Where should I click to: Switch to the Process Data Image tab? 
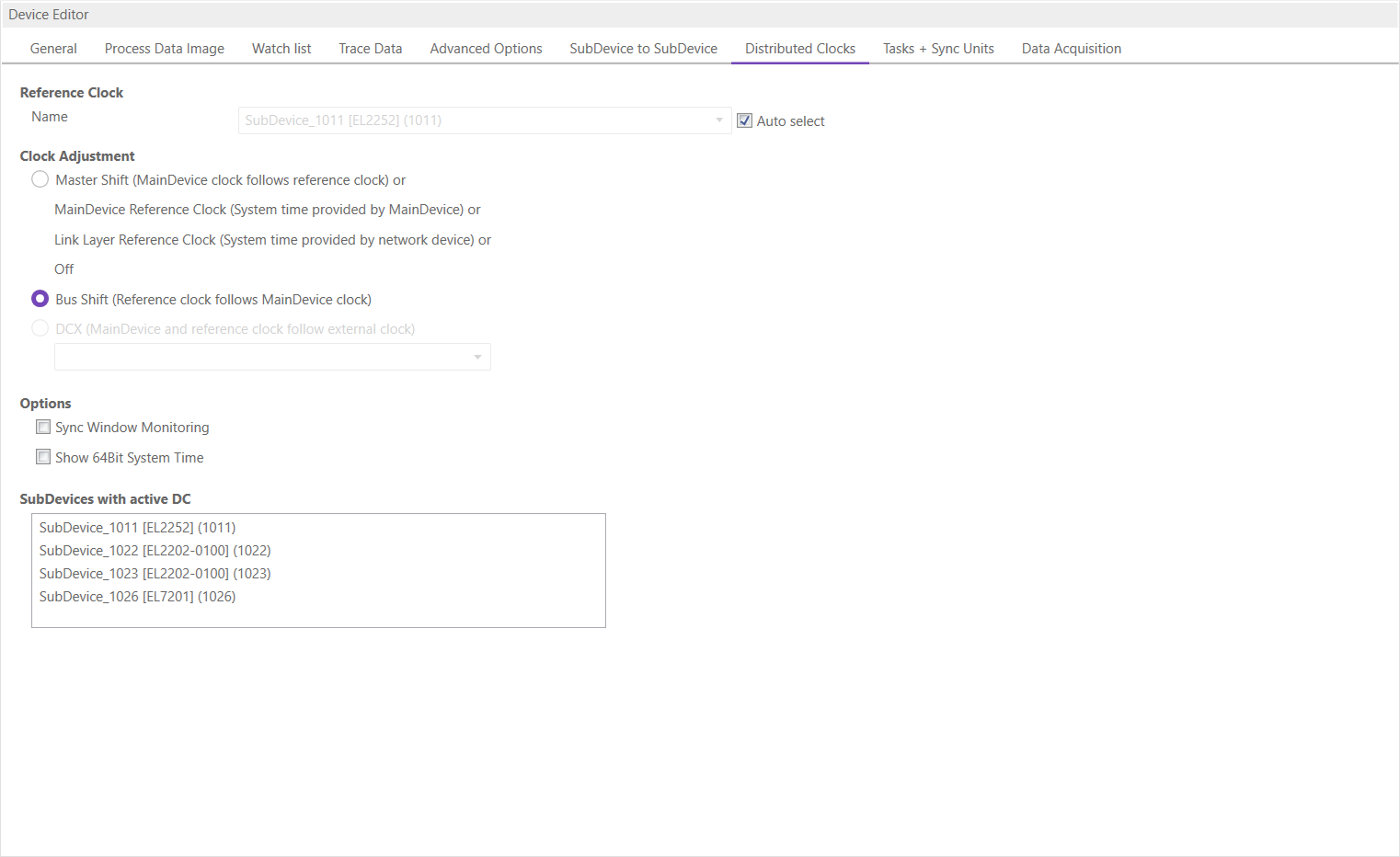click(x=164, y=49)
